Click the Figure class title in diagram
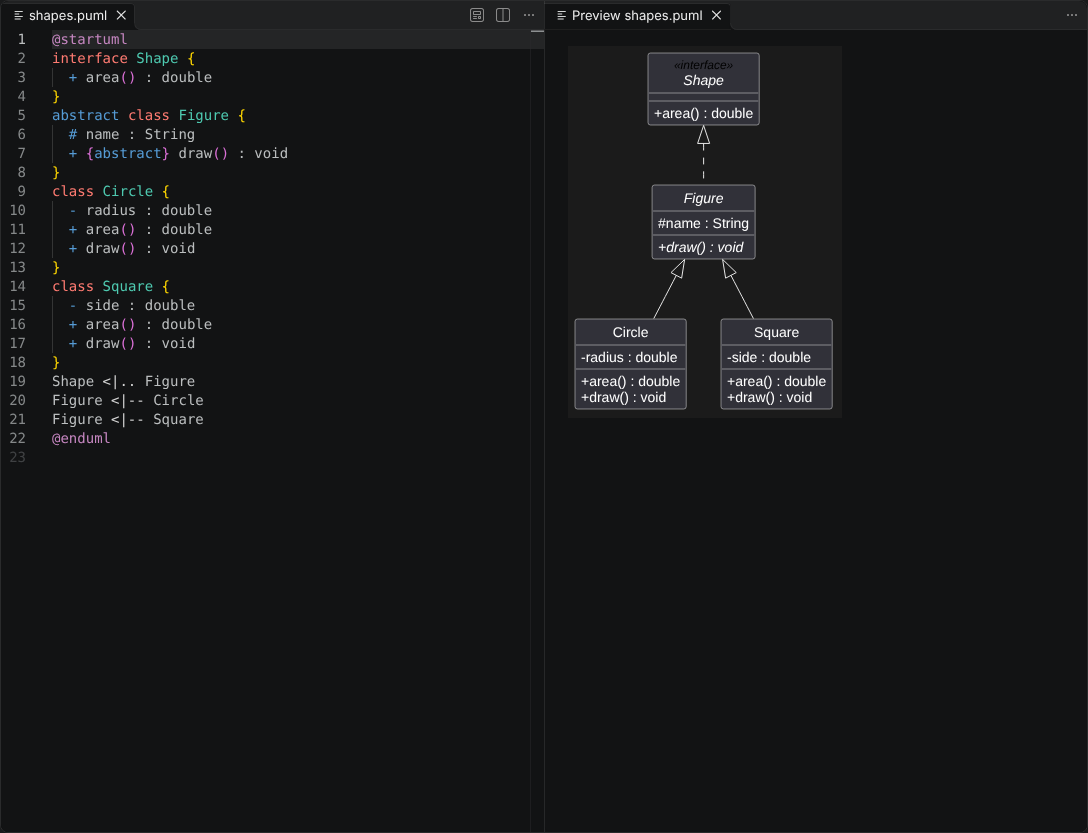Viewport: 1088px width, 833px height. (x=703, y=199)
